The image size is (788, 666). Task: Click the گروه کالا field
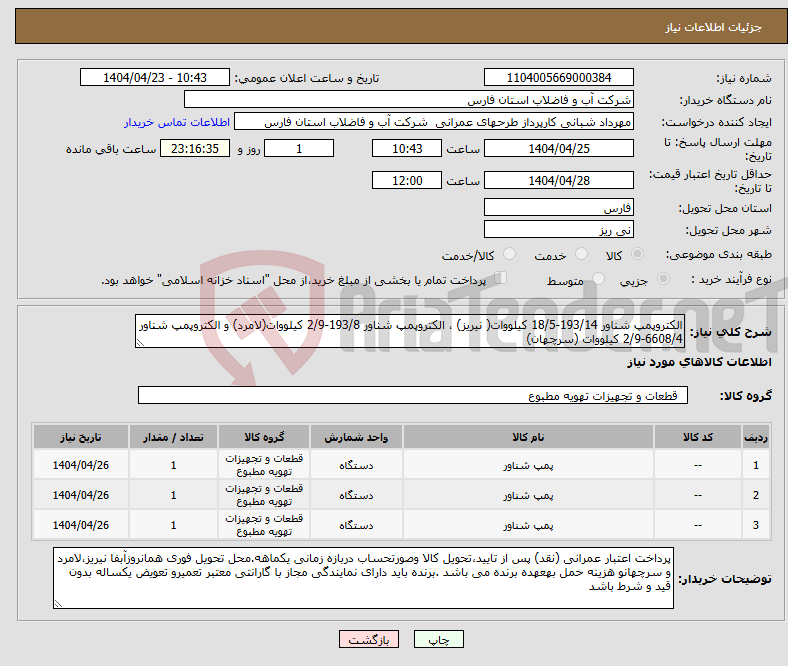413,395
